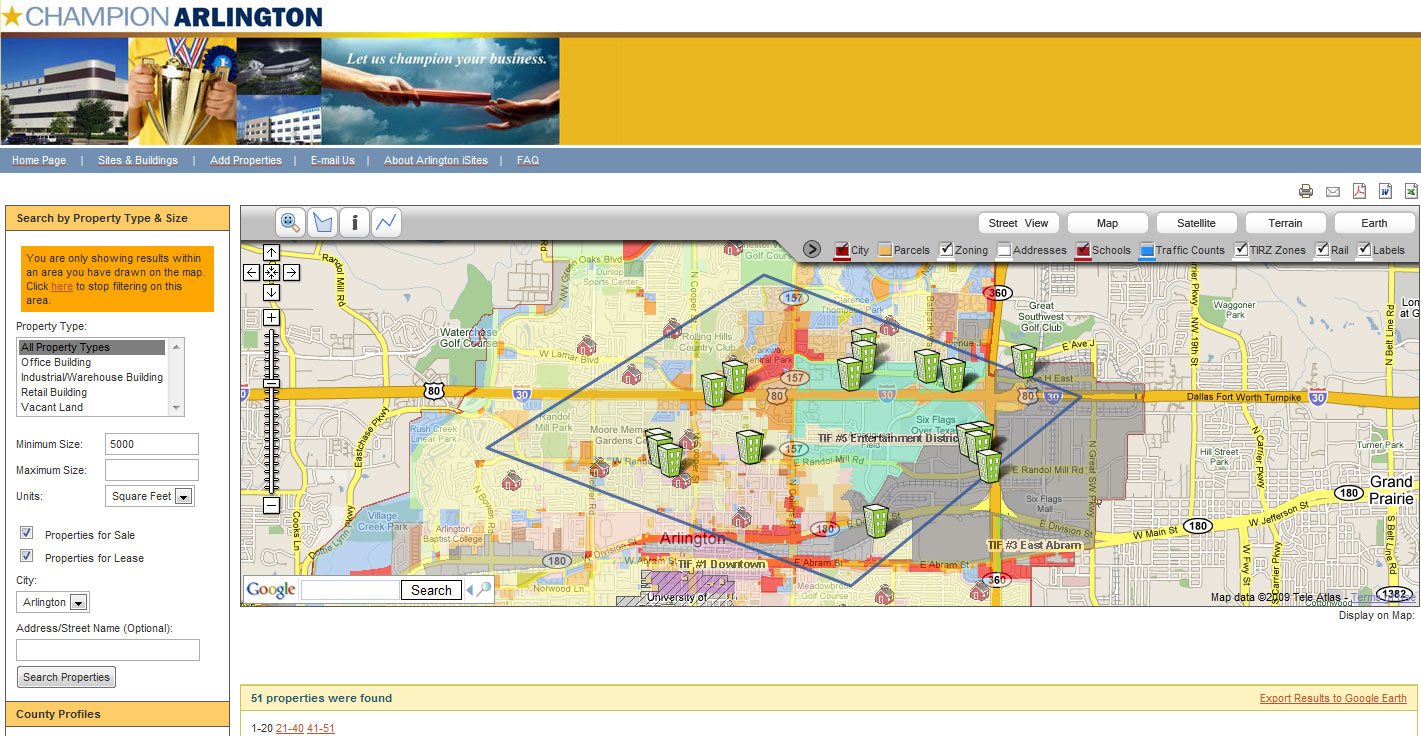Go to Home Page in navigation bar

pyautogui.click(x=39, y=160)
